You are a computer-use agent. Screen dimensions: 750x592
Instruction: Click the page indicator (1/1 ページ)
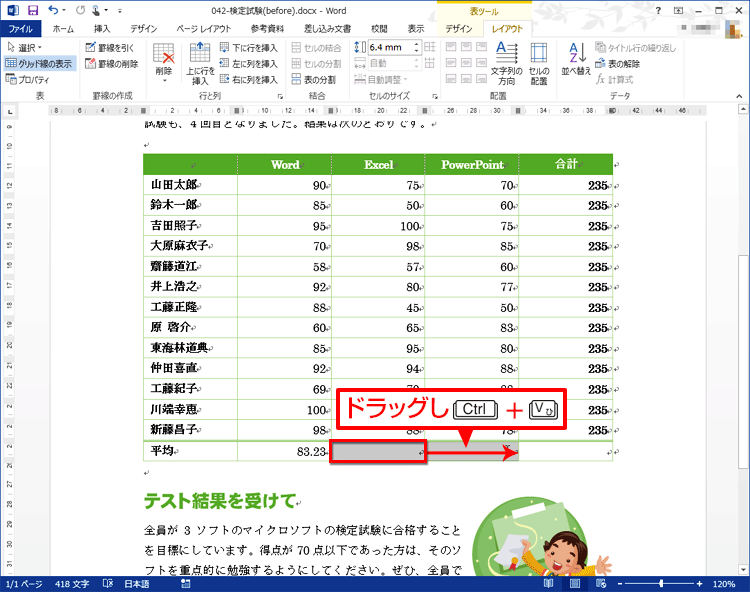24,584
